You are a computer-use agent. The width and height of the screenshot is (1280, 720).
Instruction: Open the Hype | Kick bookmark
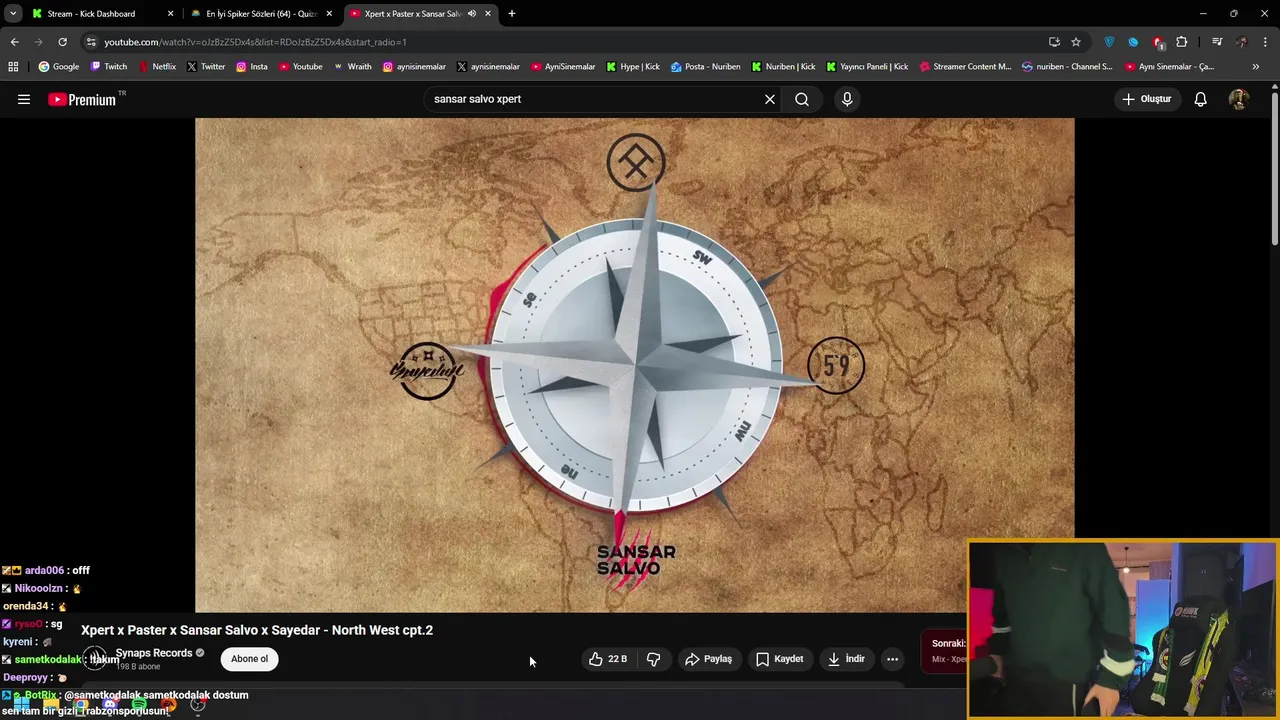632,67
